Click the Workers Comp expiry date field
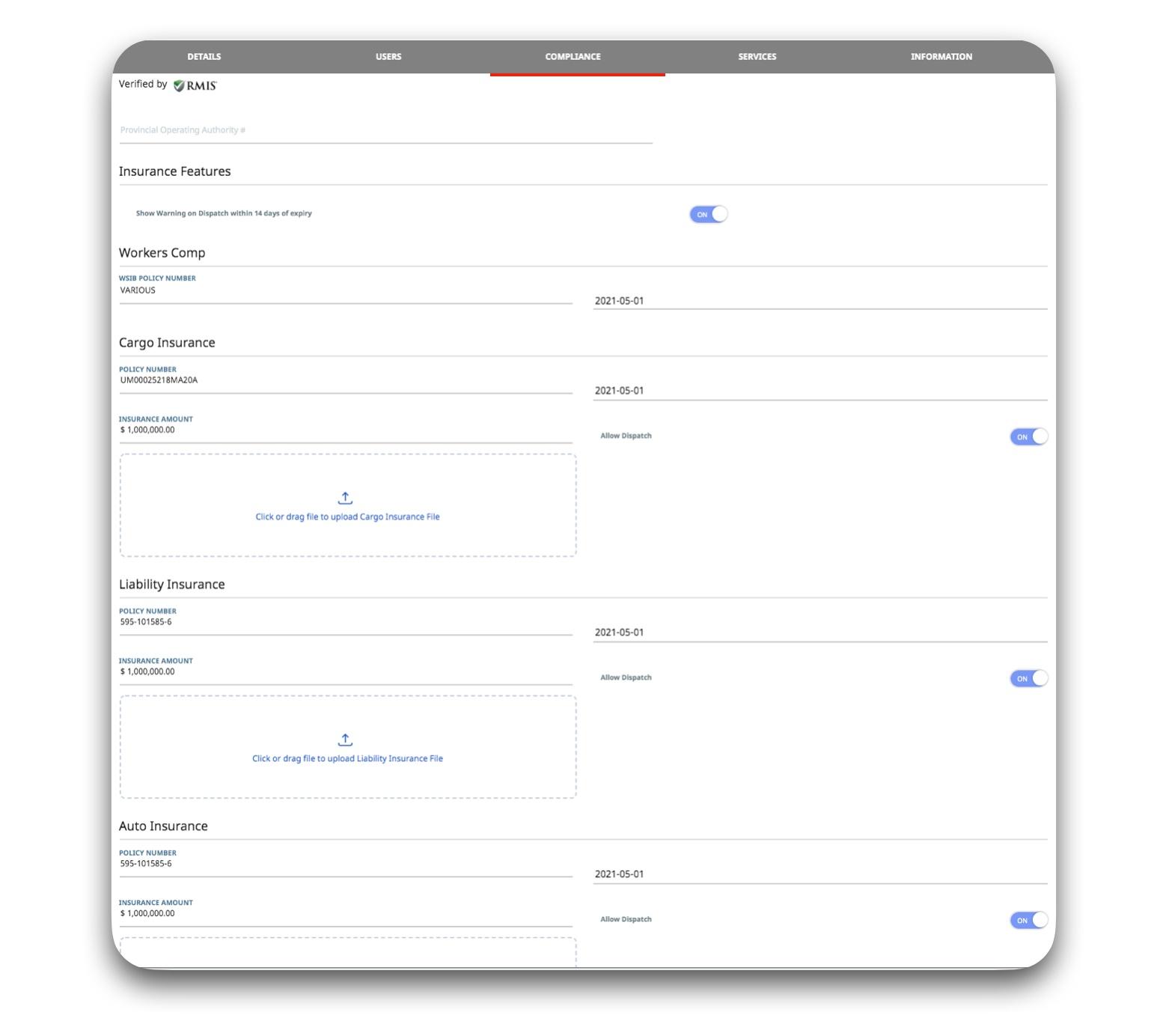This screenshot has width=1163, height=1036. tap(820, 300)
